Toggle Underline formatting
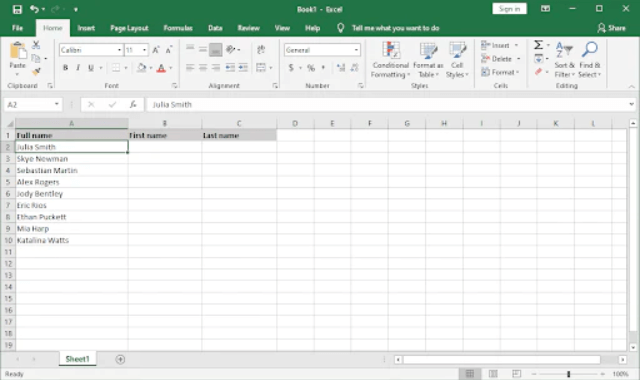This screenshot has height=380, width=640. pos(91,68)
